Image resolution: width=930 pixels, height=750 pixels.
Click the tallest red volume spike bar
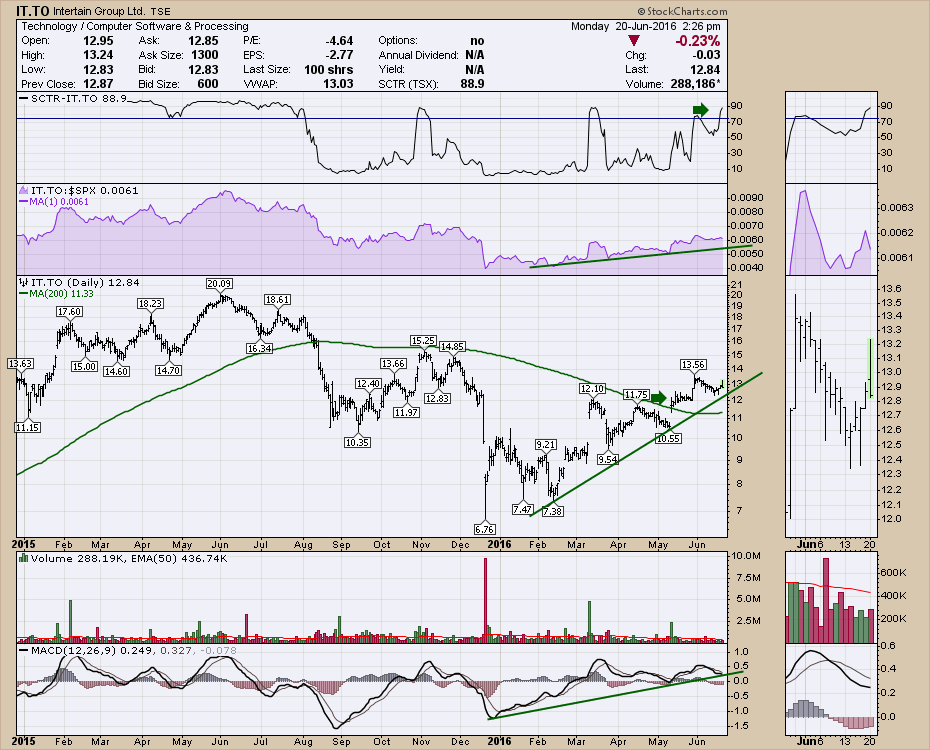(x=485, y=599)
